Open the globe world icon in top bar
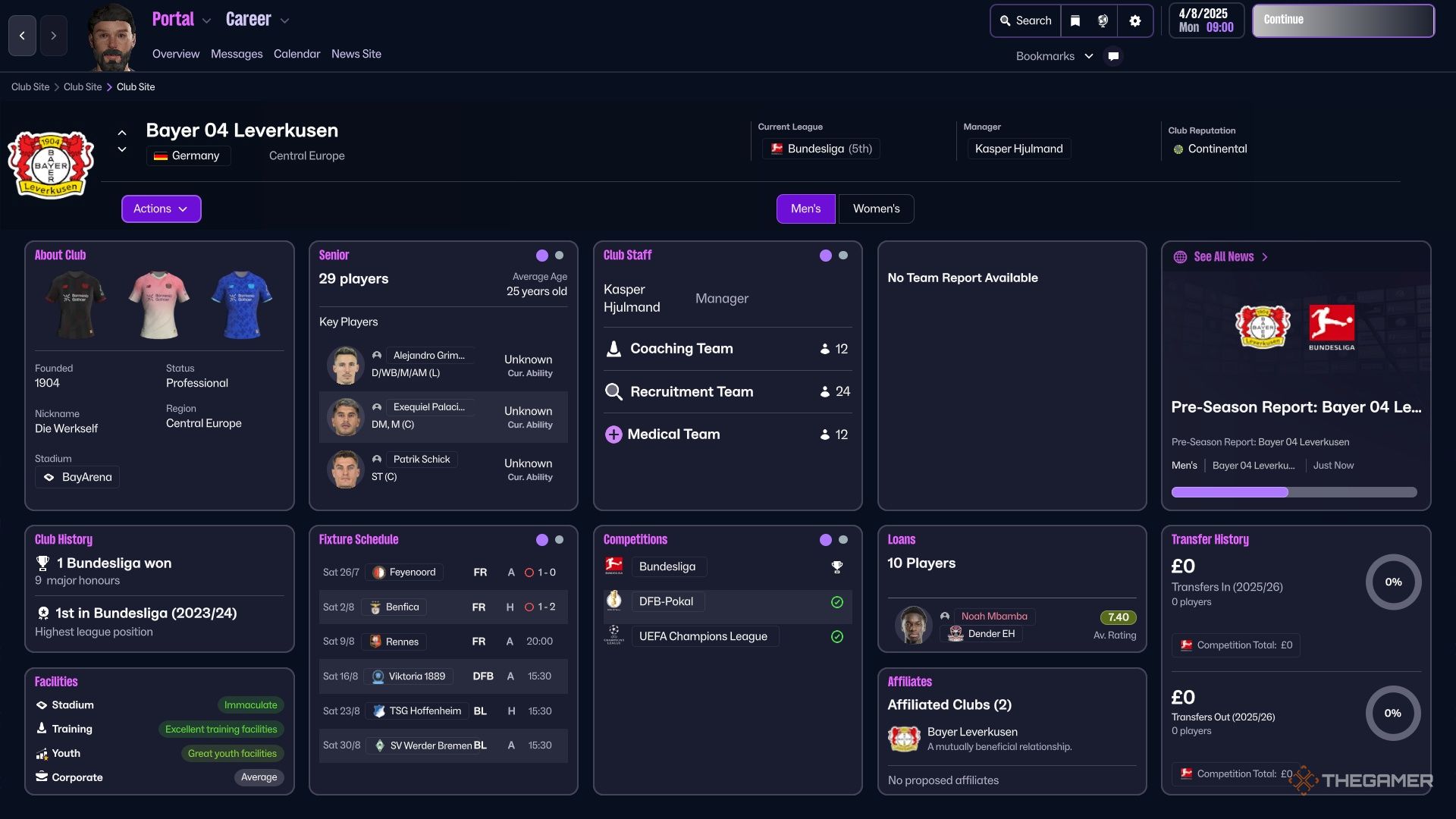The image size is (1456, 819). pyautogui.click(x=1103, y=20)
